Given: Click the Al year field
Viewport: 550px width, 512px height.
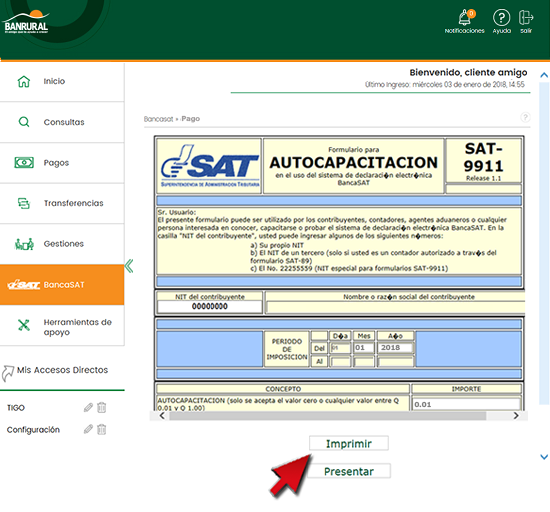Looking at the screenshot, I should click(x=395, y=362).
